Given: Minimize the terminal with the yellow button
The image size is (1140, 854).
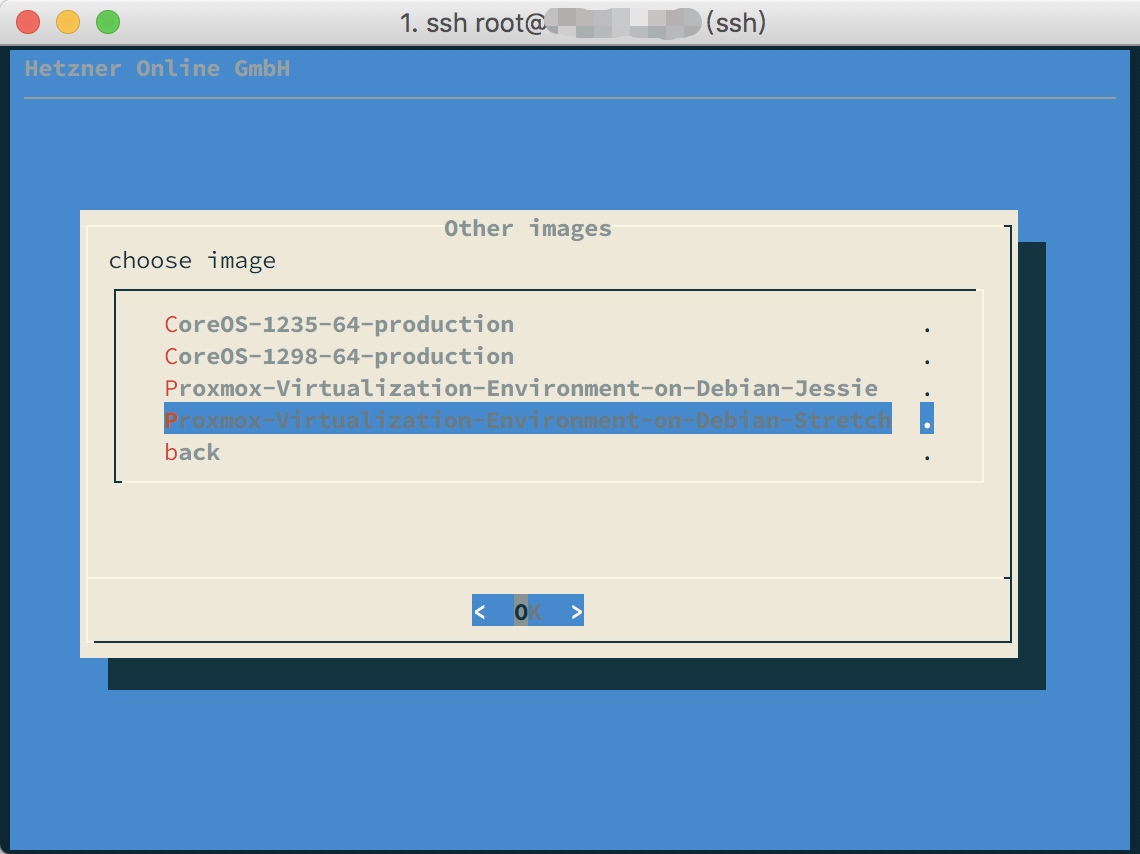Looking at the screenshot, I should 68,22.
